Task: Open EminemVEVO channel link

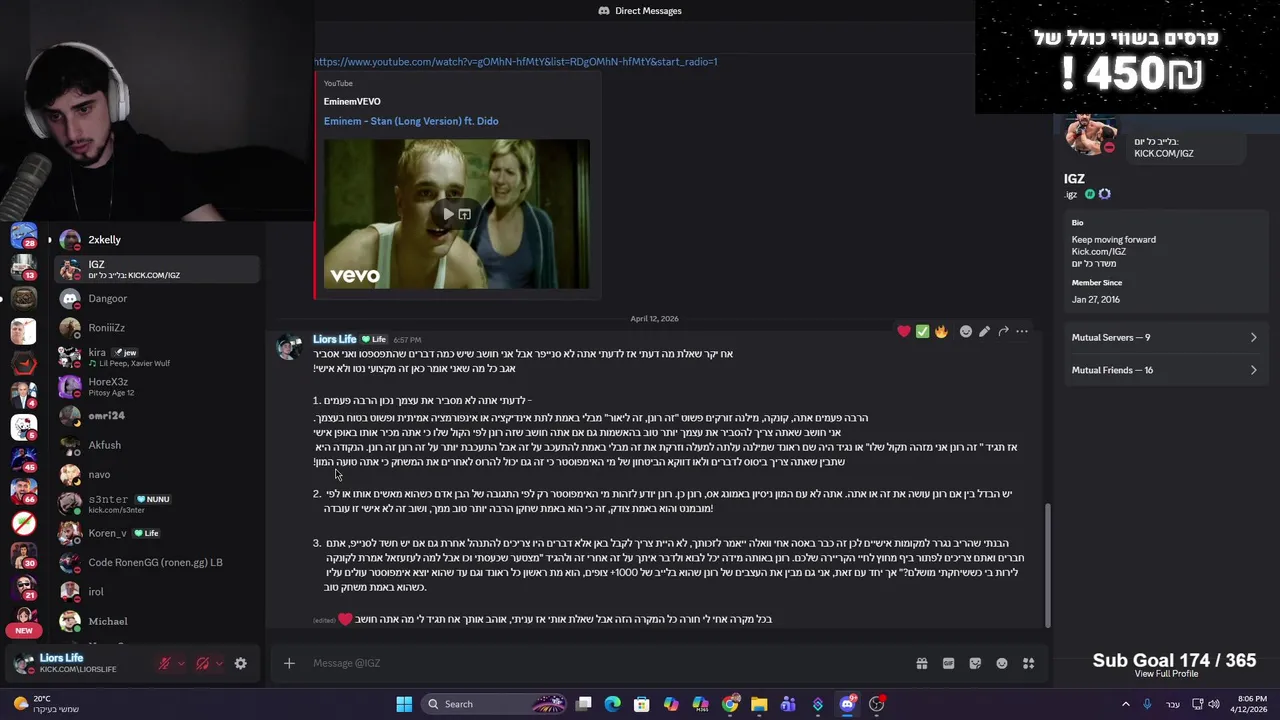Action: click(x=352, y=101)
